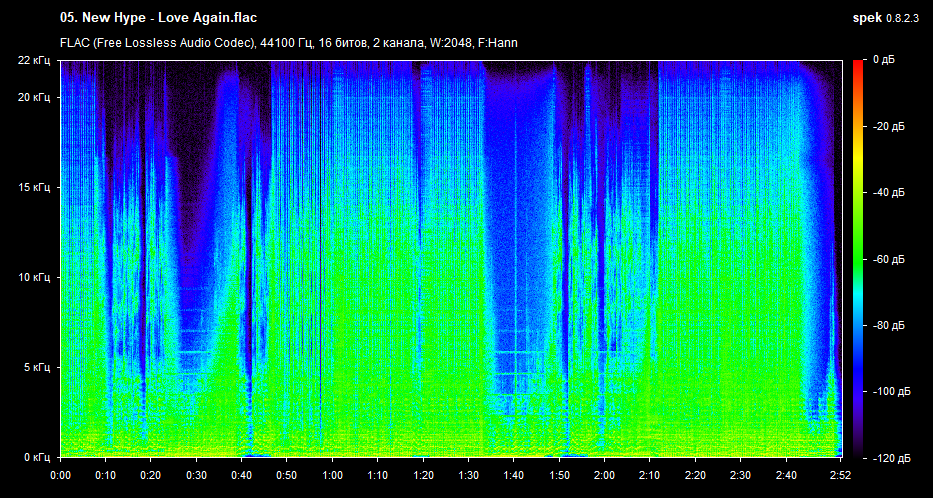Viewport: 933px width, 498px height.
Task: Click inside the spectrogram plot area
Action: (x=450, y=259)
